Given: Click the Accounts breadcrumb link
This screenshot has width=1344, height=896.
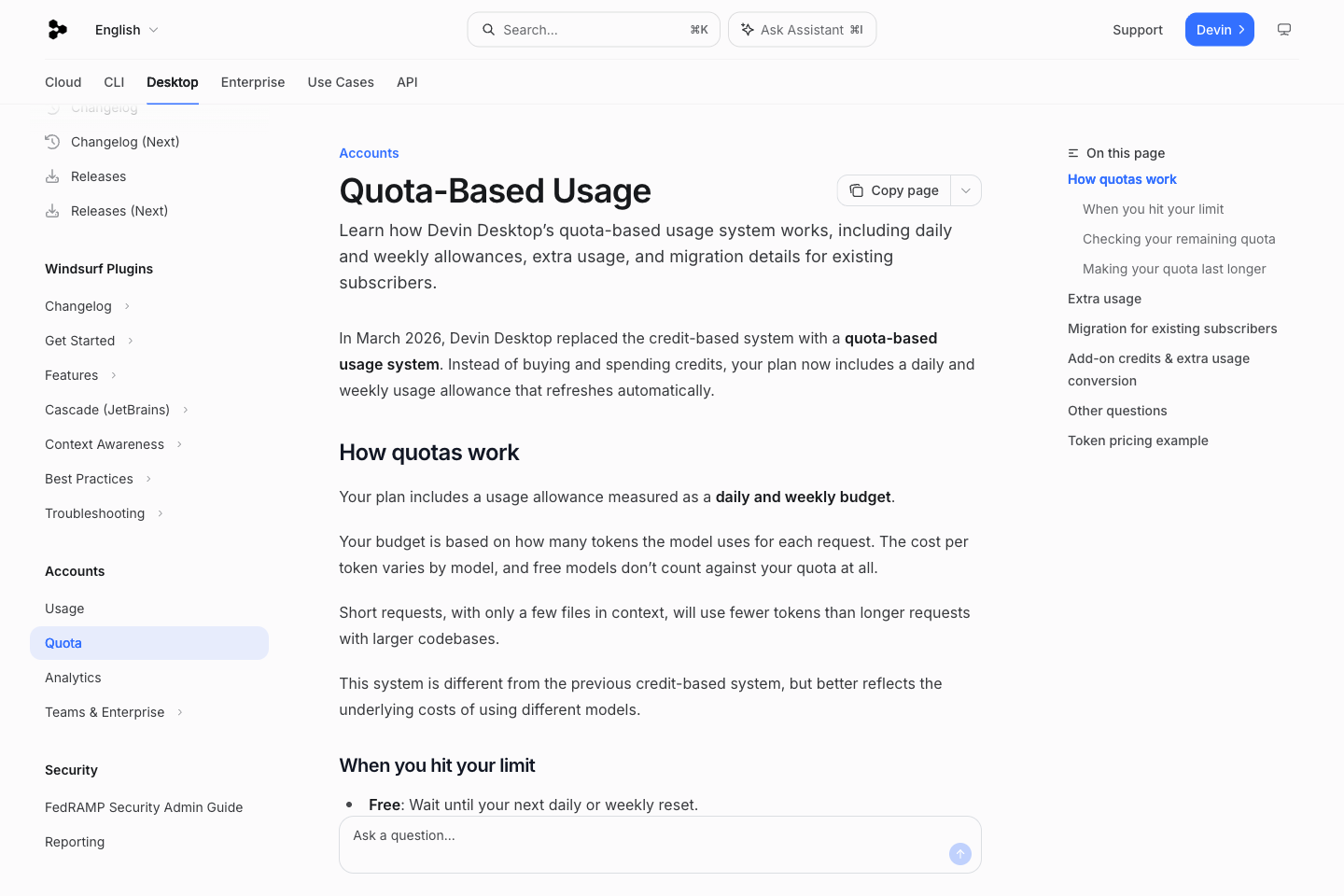Looking at the screenshot, I should pyautogui.click(x=369, y=153).
